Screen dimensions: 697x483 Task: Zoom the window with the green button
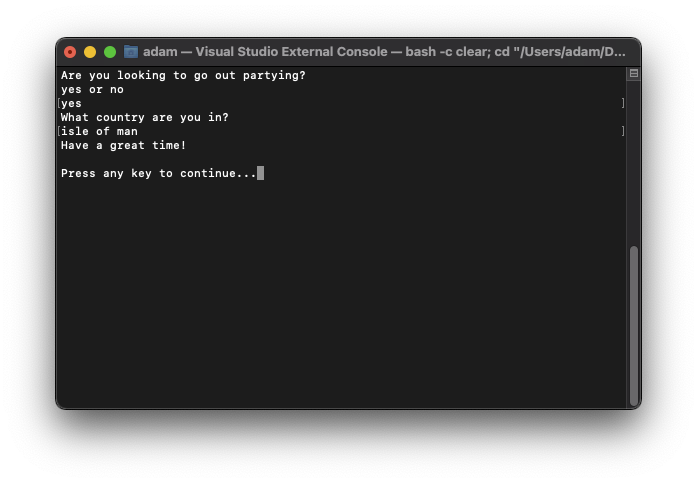pyautogui.click(x=110, y=52)
